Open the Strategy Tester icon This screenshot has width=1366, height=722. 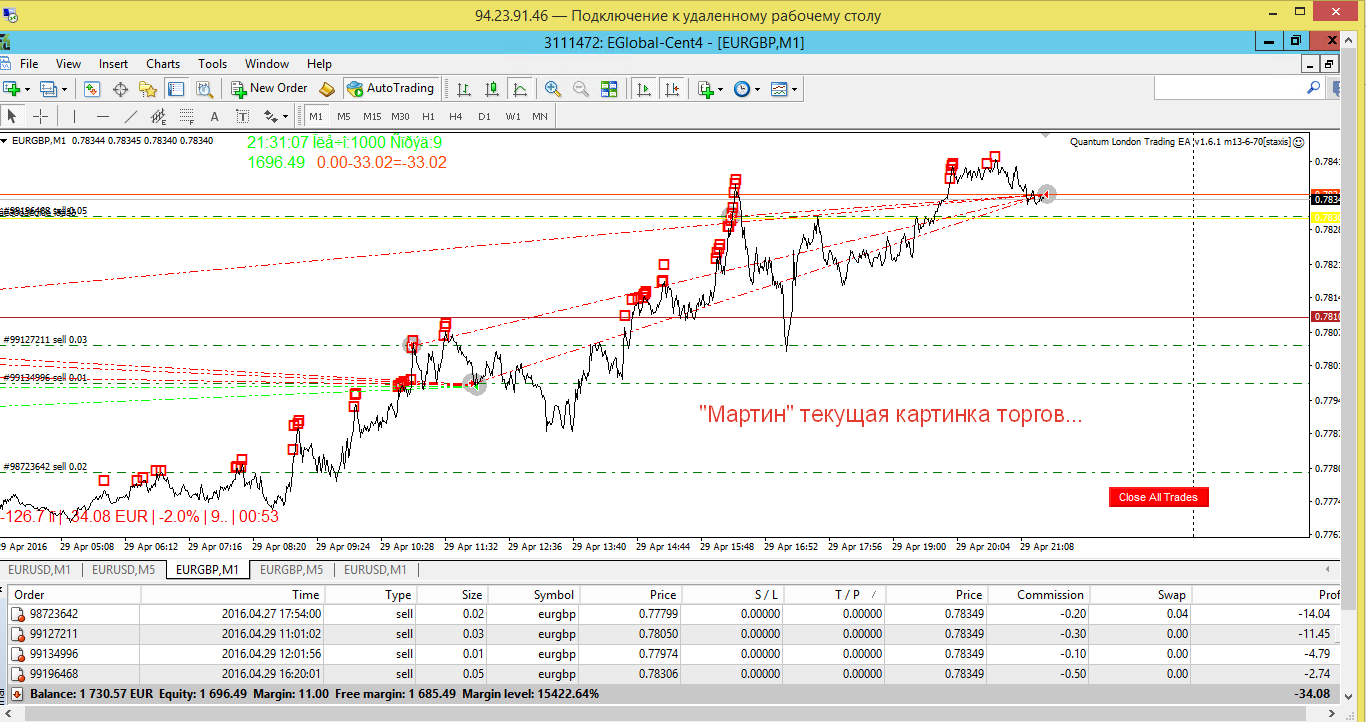(x=204, y=89)
